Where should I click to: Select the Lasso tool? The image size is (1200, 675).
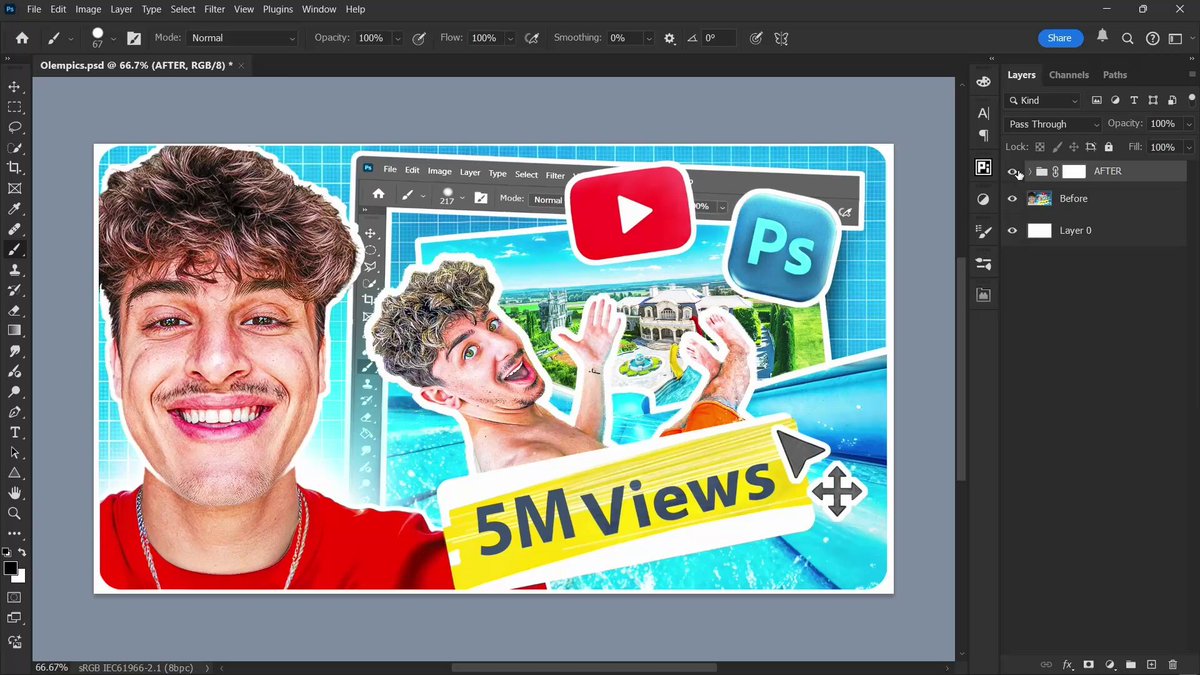[x=14, y=127]
